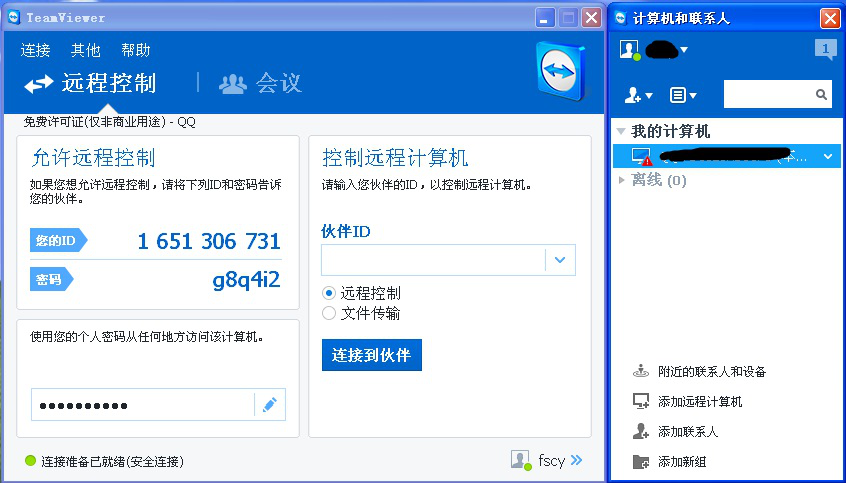Click the 允许远程控制 heading
The width and height of the screenshot is (846, 483).
(94, 158)
